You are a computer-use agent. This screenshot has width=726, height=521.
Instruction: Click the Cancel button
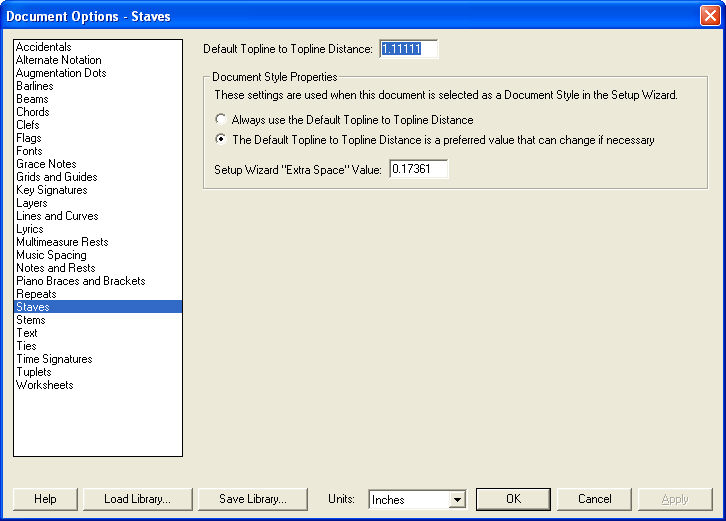click(x=595, y=499)
